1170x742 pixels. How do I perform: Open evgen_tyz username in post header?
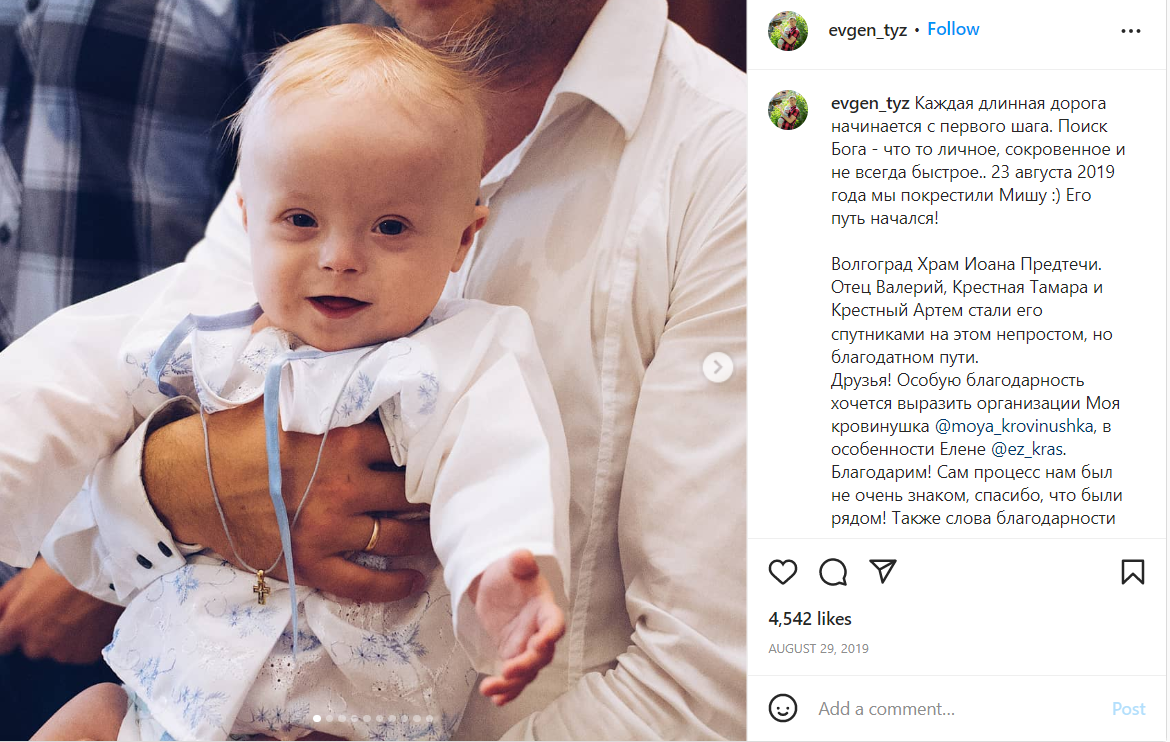(867, 30)
